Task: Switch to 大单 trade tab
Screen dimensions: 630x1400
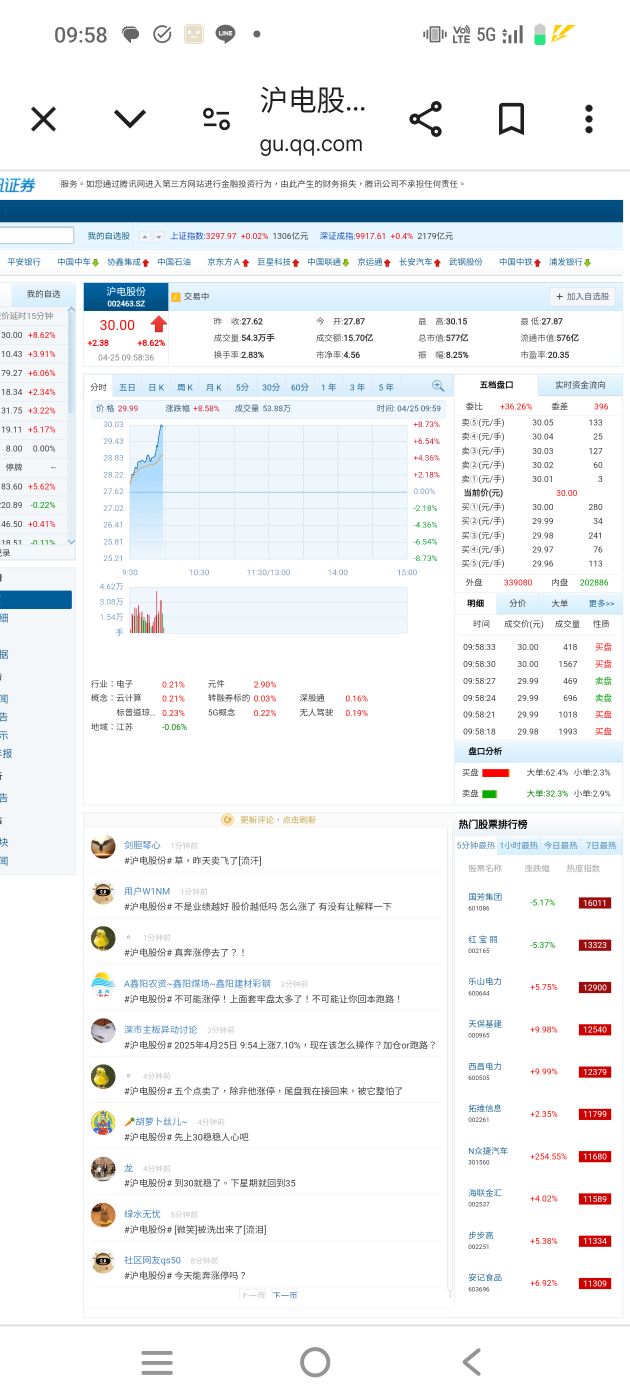Action: point(559,603)
